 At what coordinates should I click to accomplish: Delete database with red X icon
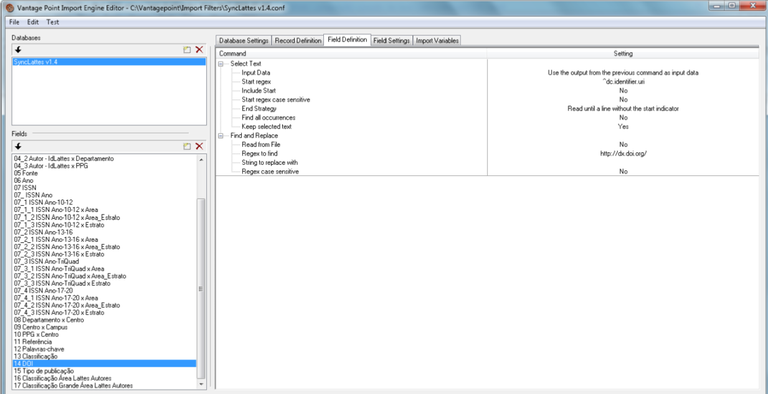[x=199, y=49]
